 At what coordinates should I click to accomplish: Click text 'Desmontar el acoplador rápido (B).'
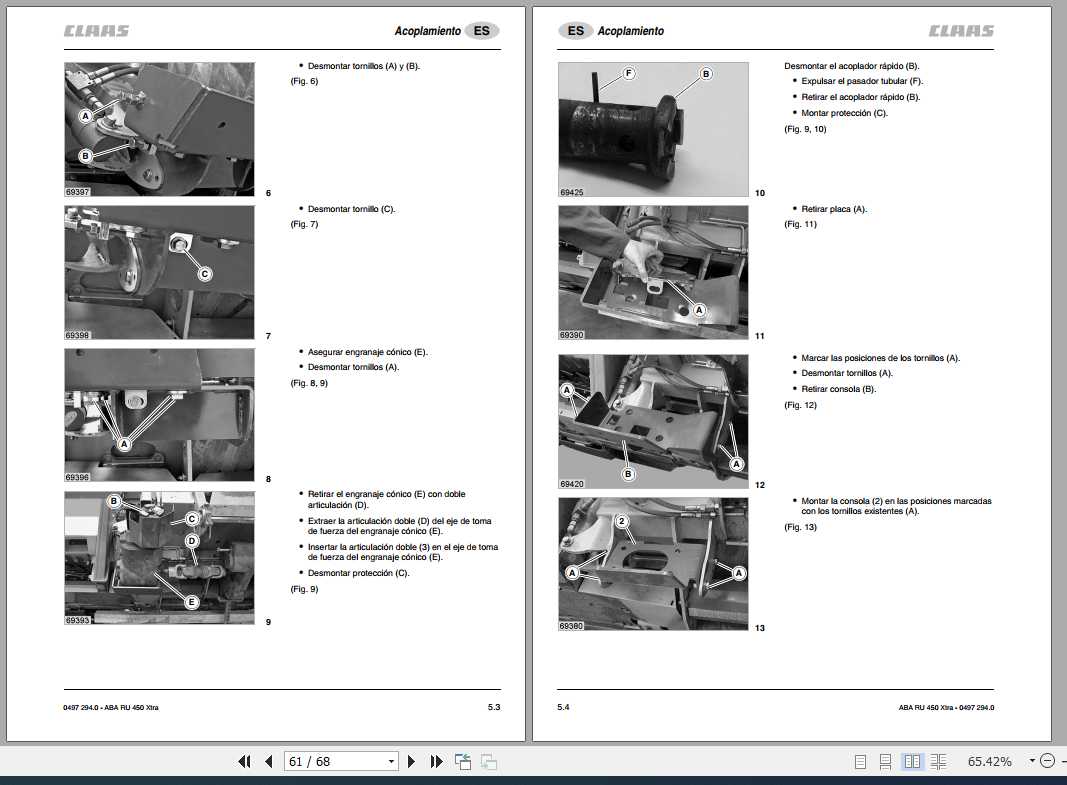click(x=851, y=66)
